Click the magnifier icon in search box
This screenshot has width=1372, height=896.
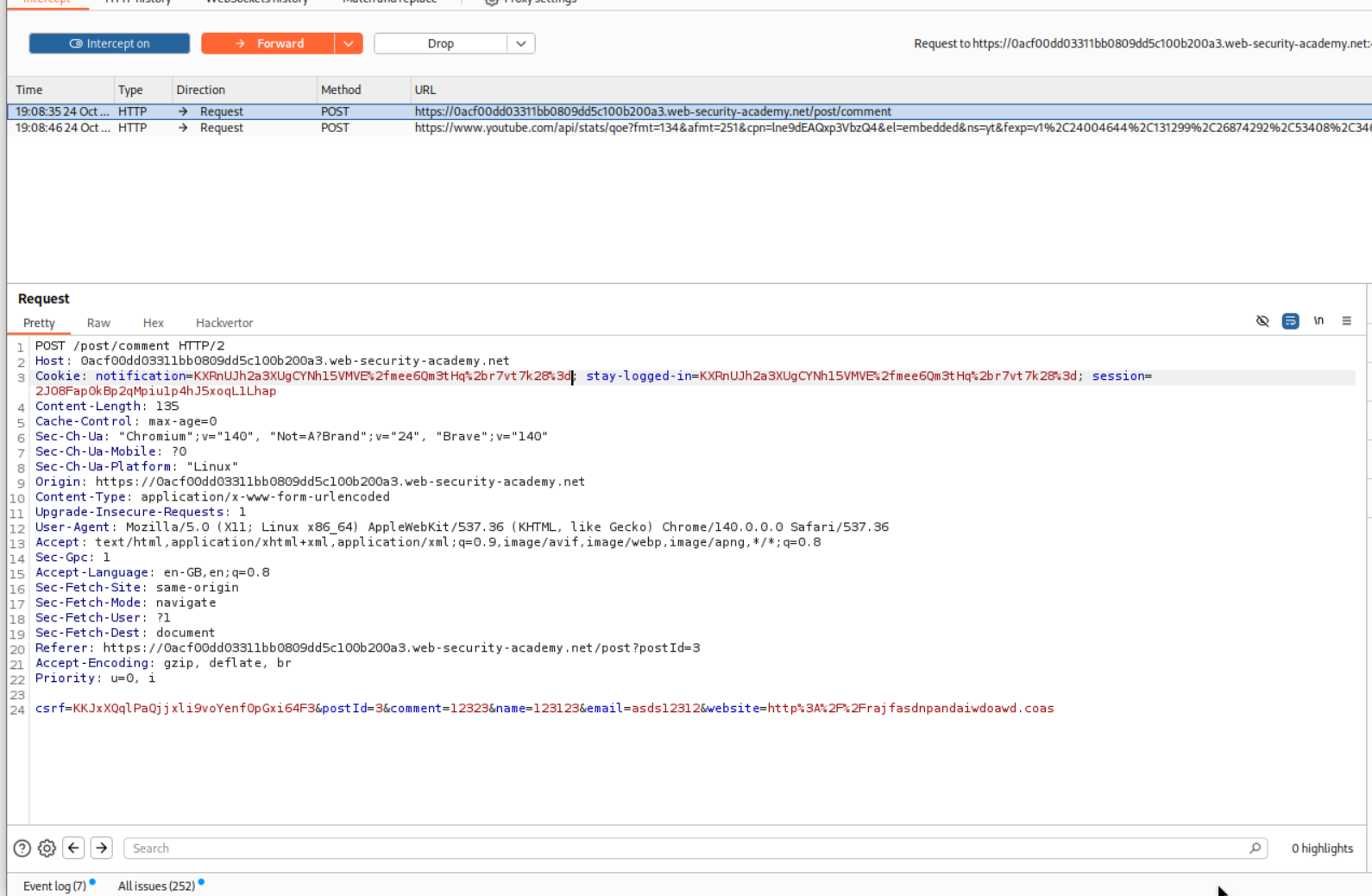click(1255, 849)
